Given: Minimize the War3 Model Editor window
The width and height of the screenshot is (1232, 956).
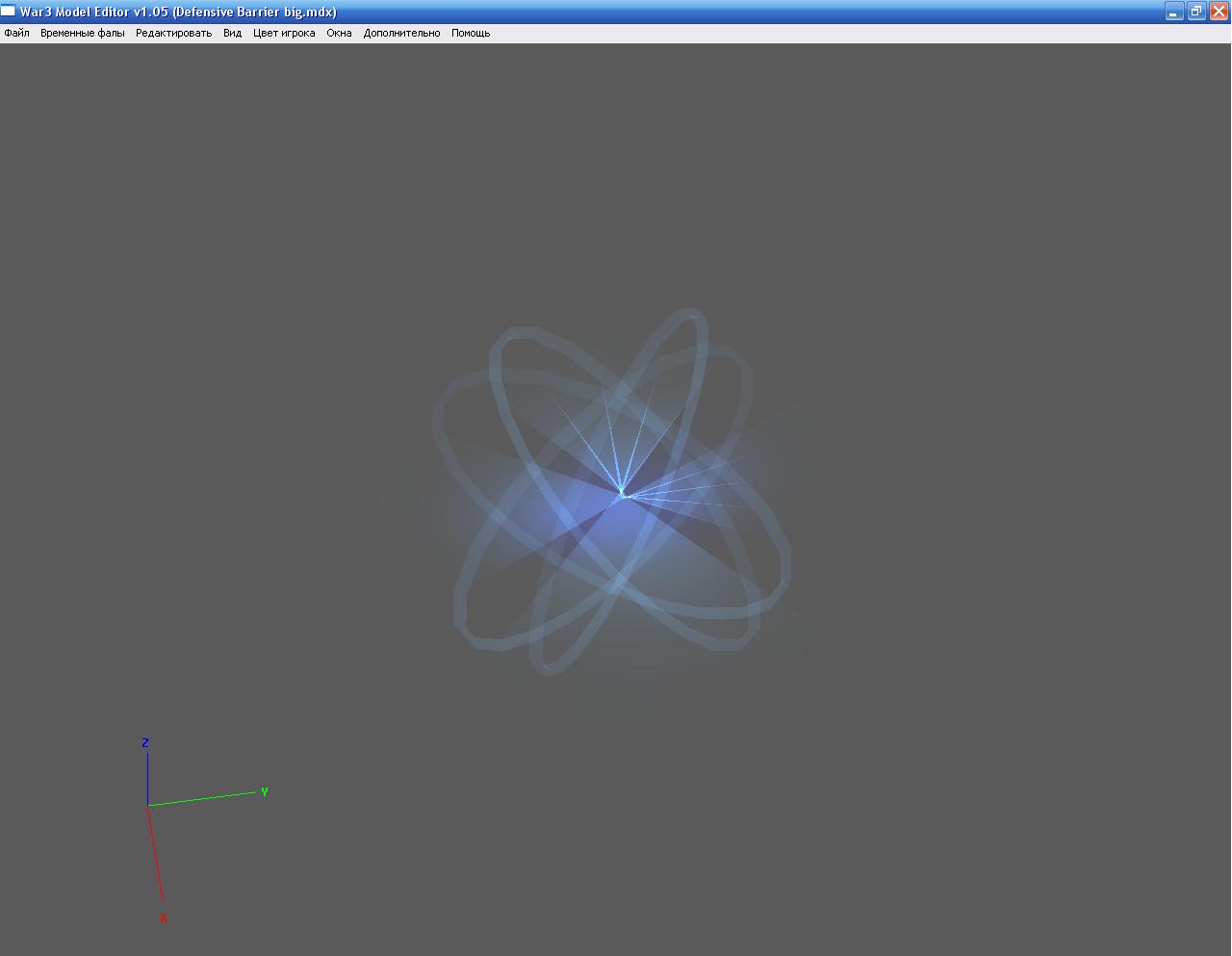Looking at the screenshot, I should tap(1173, 12).
